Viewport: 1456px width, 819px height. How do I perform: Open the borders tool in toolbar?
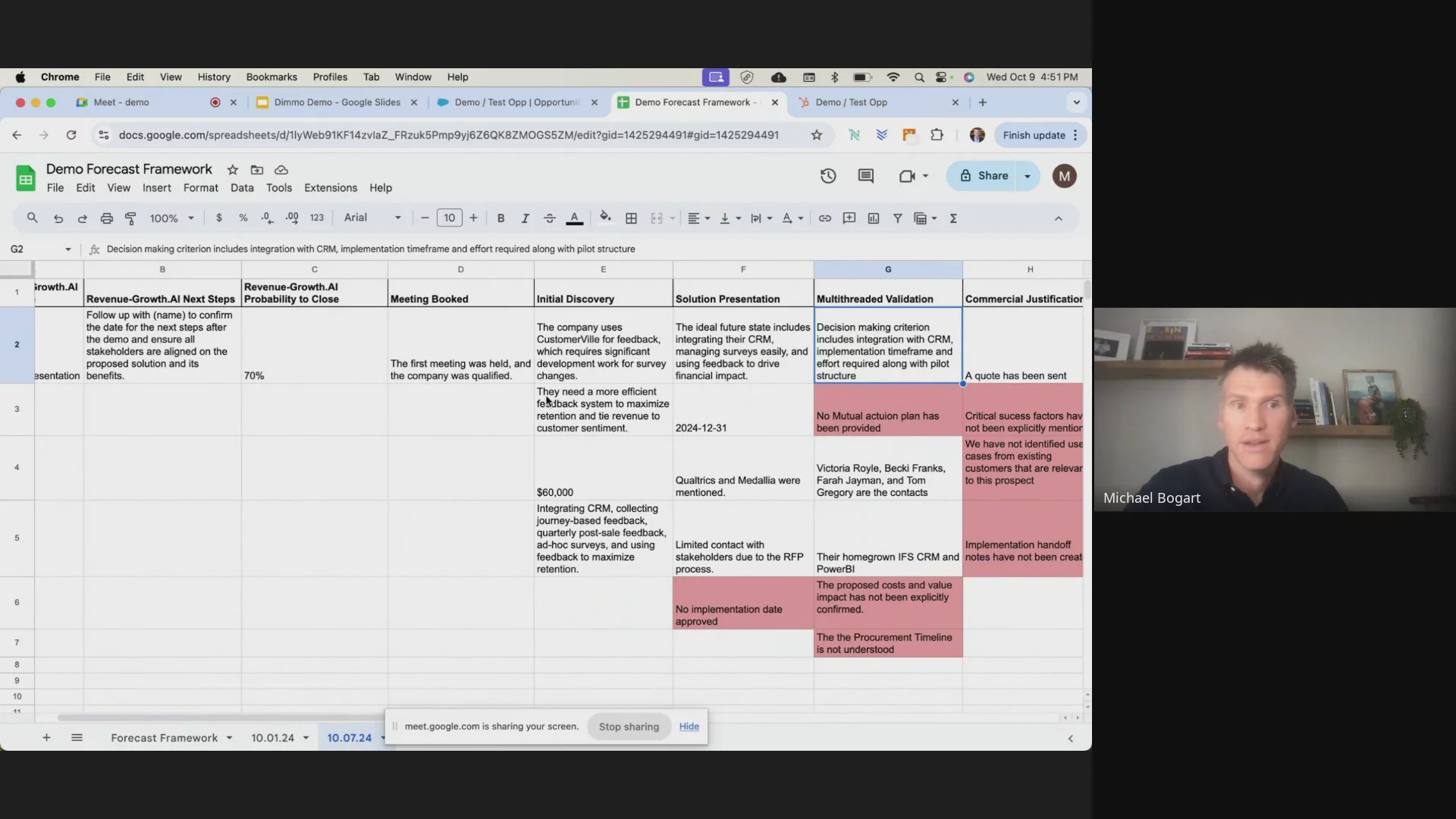[631, 218]
